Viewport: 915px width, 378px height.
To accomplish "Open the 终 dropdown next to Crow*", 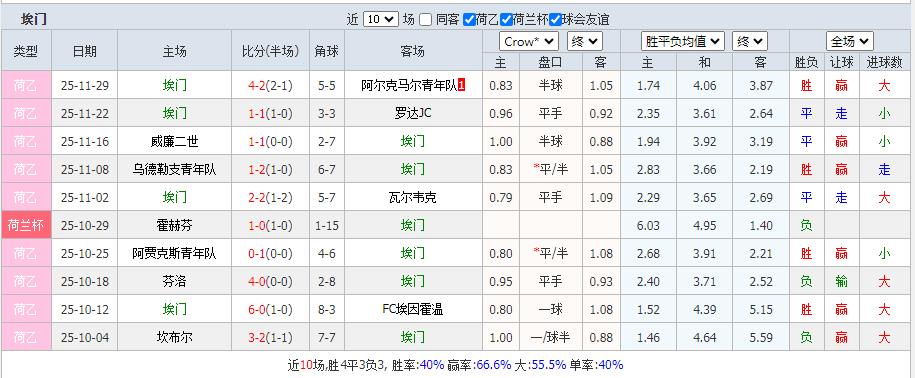I will 585,41.
